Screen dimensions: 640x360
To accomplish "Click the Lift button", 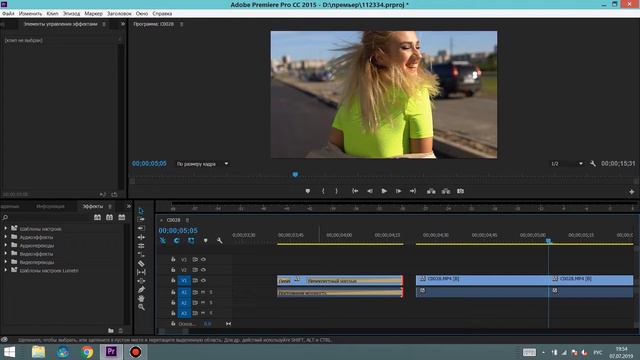I will [431, 191].
